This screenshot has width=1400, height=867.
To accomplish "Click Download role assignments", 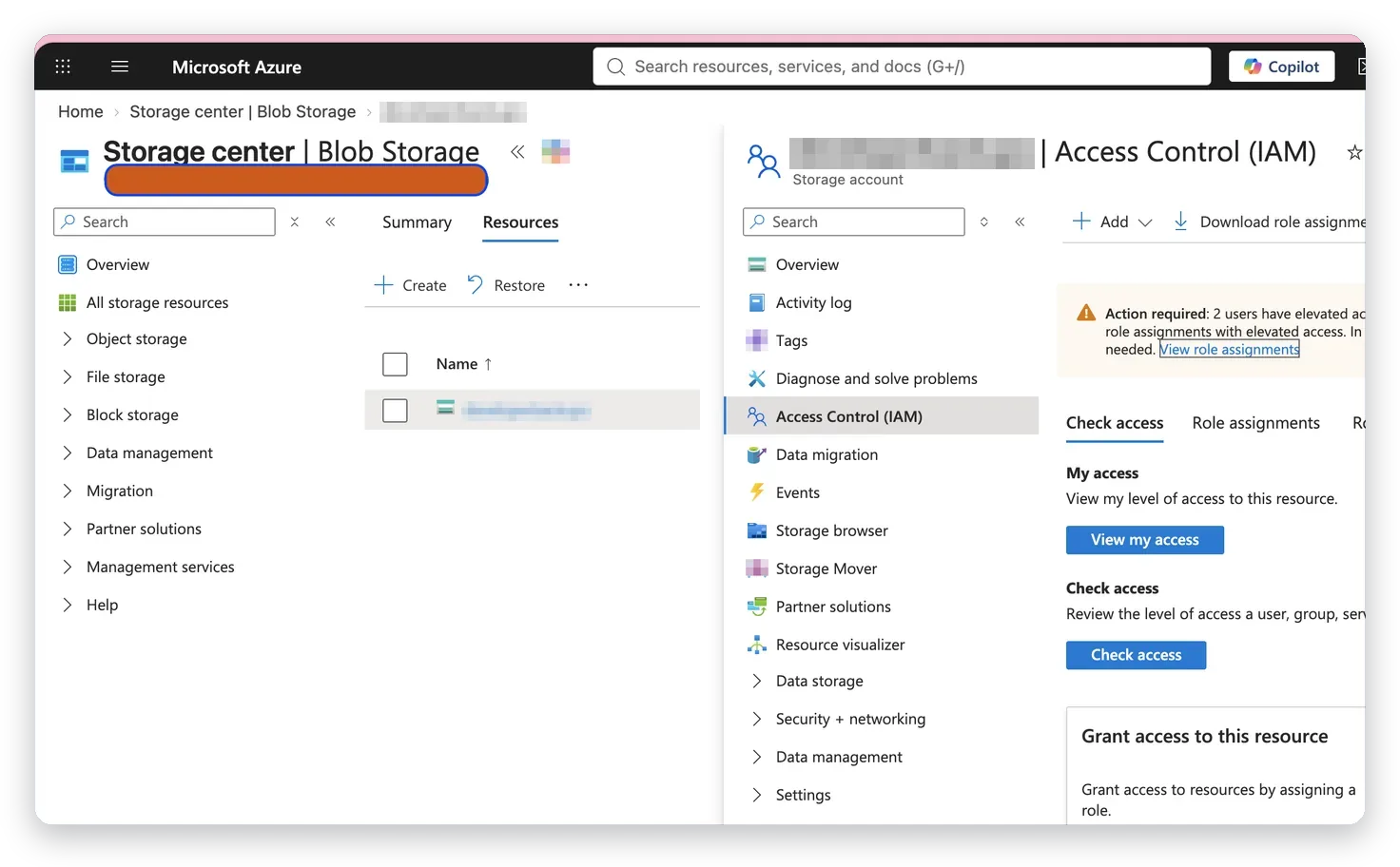I will point(1270,222).
